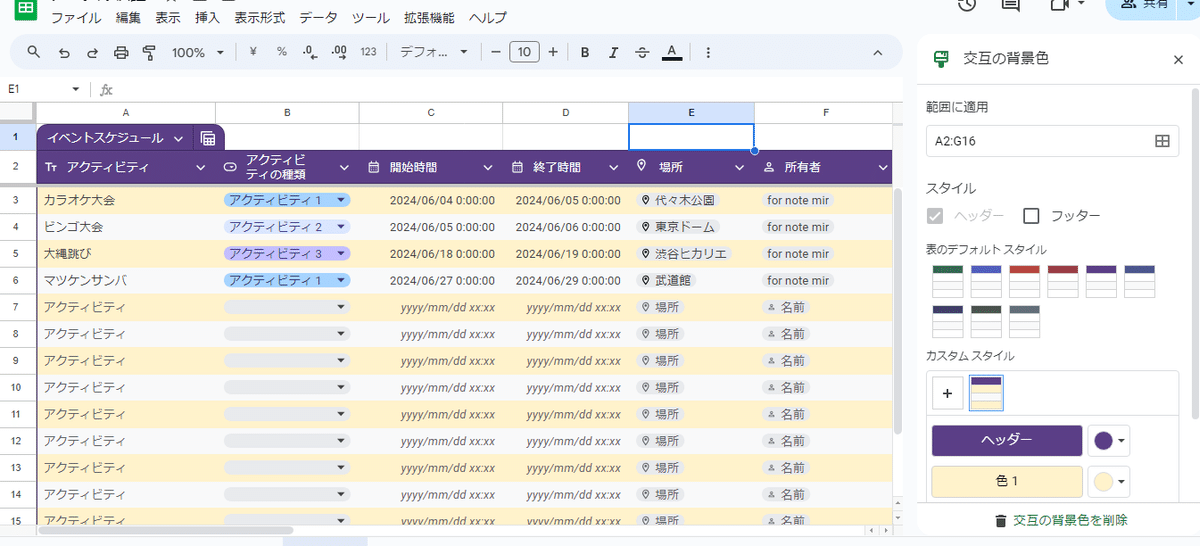This screenshot has height=546, width=1200.
Task: Open the 拡張機能 menu
Action: [x=429, y=18]
